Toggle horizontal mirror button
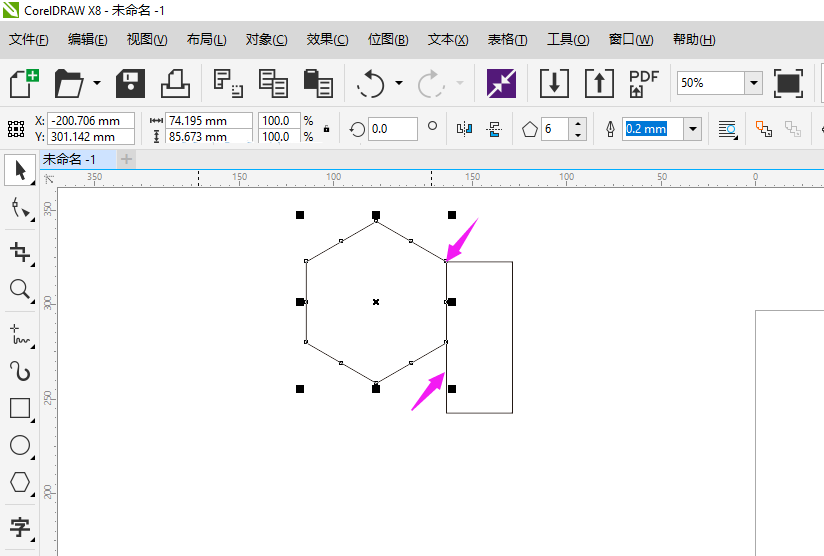The image size is (824, 556). (464, 129)
